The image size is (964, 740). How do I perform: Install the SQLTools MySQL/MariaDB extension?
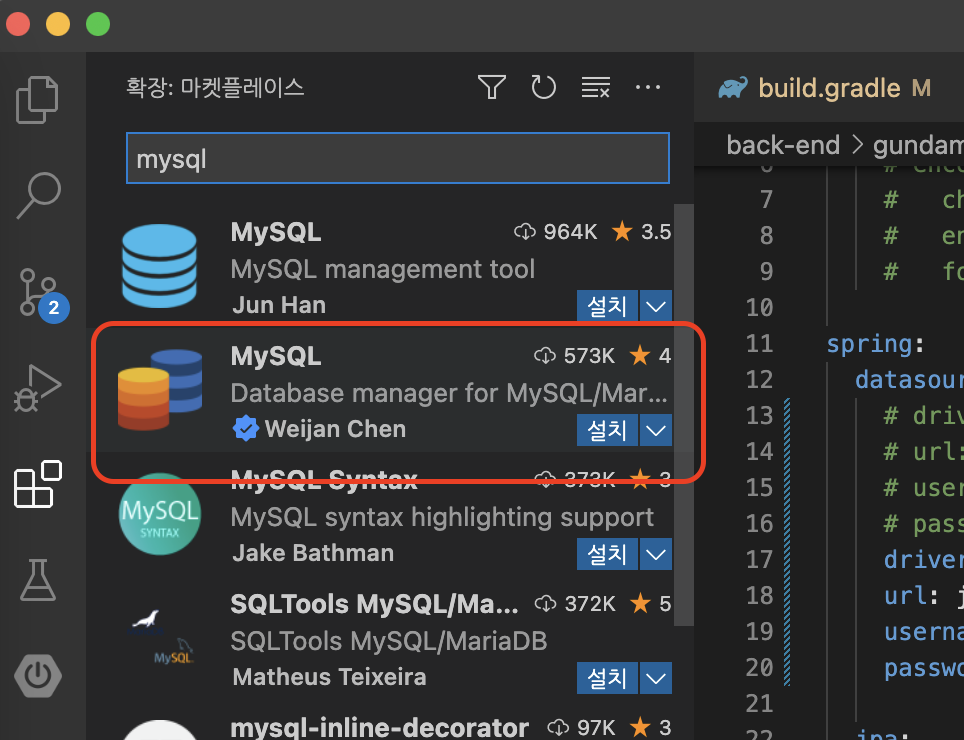coord(607,678)
